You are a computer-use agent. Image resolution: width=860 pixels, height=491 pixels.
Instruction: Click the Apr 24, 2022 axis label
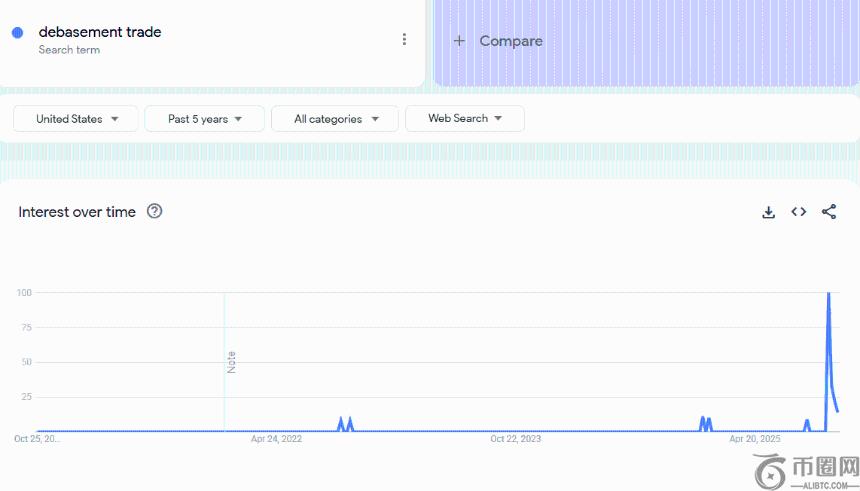(276, 439)
